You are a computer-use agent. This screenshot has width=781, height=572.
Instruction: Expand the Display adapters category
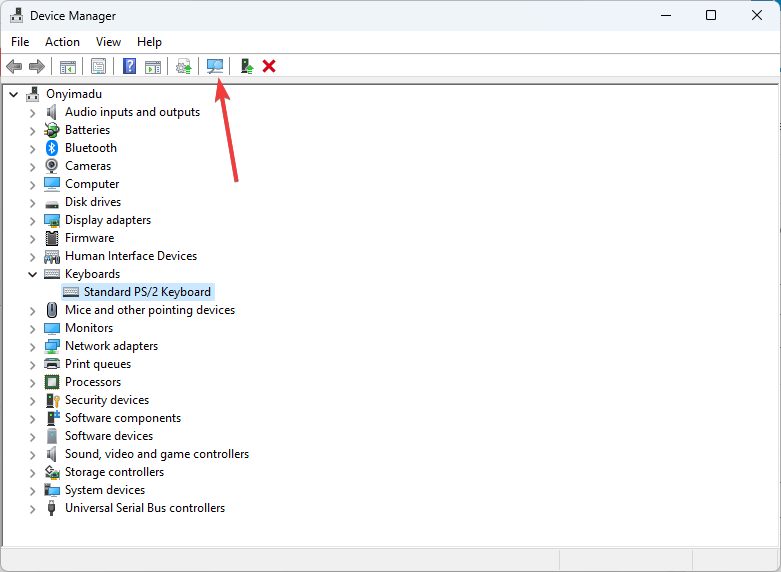[32, 221]
